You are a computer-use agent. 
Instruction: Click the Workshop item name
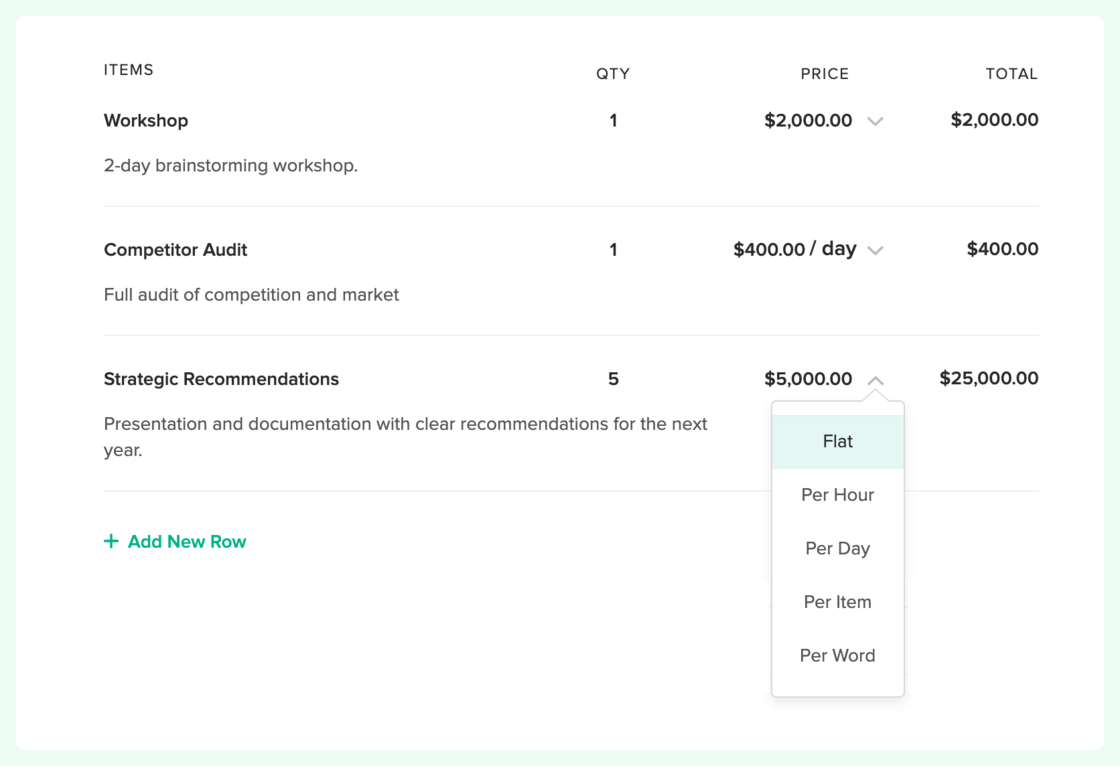[x=146, y=120]
